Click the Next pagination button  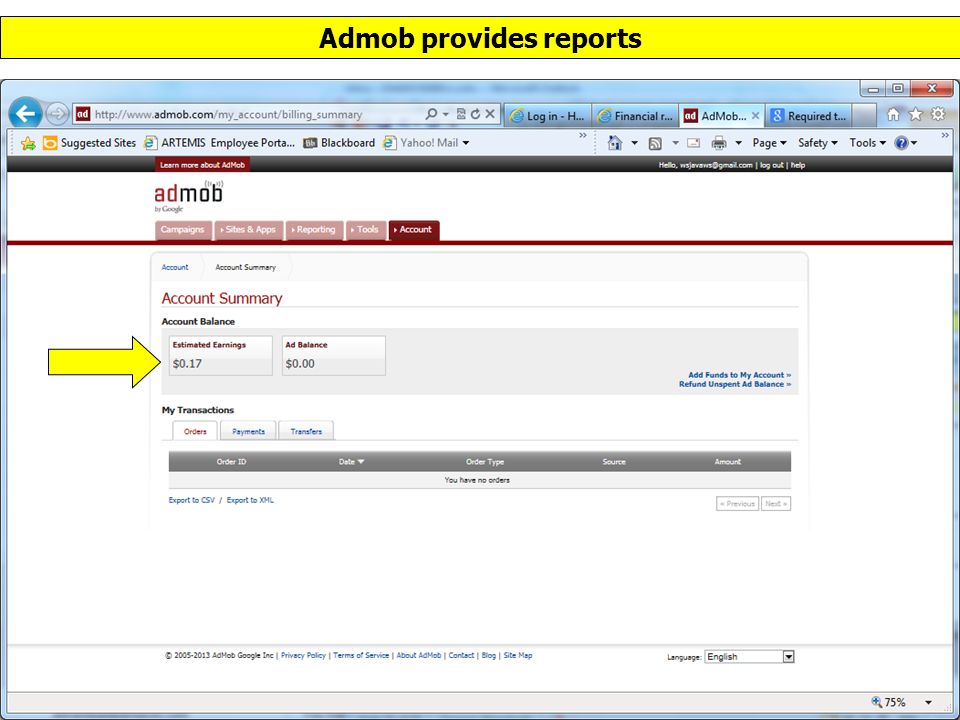[x=776, y=504]
